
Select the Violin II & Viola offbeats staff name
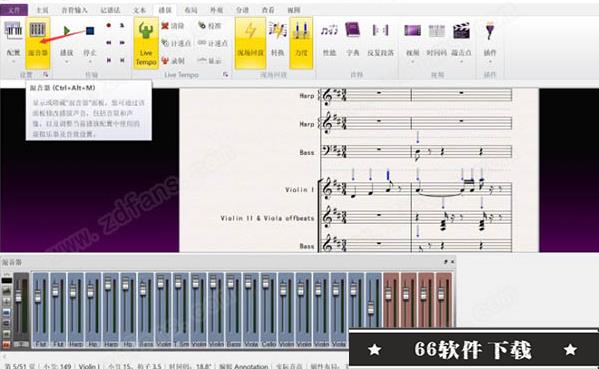pyautogui.click(x=267, y=218)
